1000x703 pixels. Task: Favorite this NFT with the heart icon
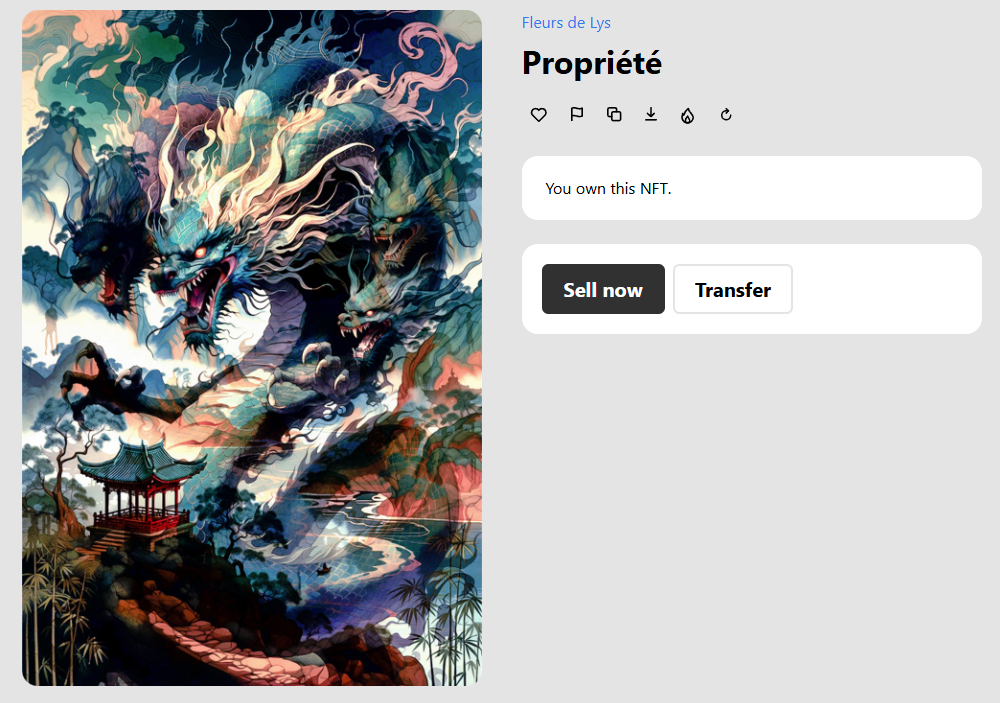point(538,115)
